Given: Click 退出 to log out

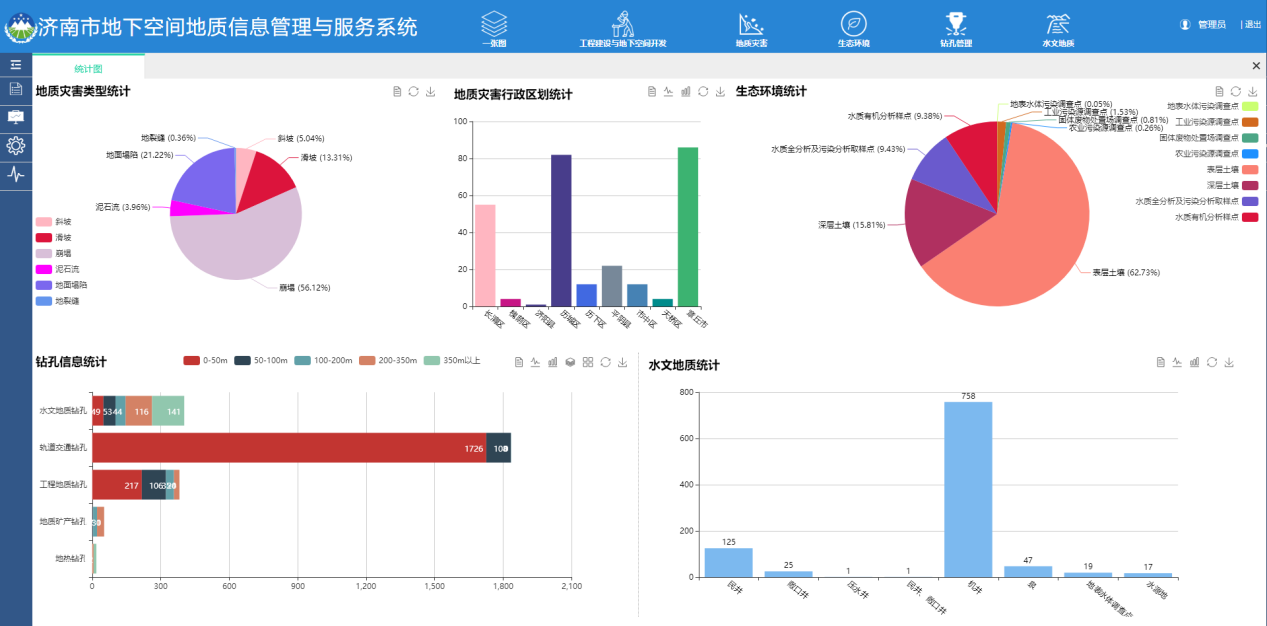Looking at the screenshot, I should (1252, 25).
